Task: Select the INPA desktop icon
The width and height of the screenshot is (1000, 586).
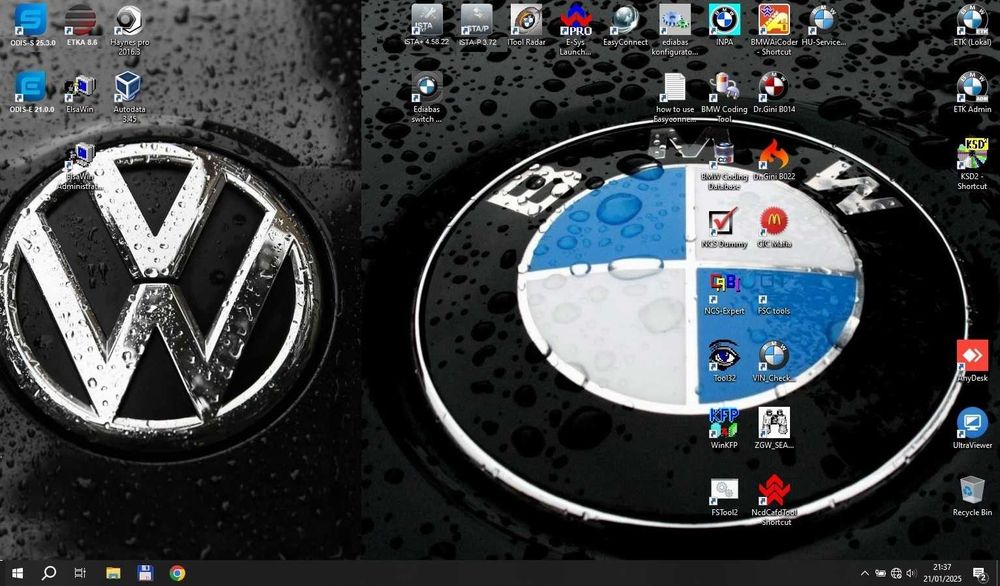Action: (x=724, y=20)
